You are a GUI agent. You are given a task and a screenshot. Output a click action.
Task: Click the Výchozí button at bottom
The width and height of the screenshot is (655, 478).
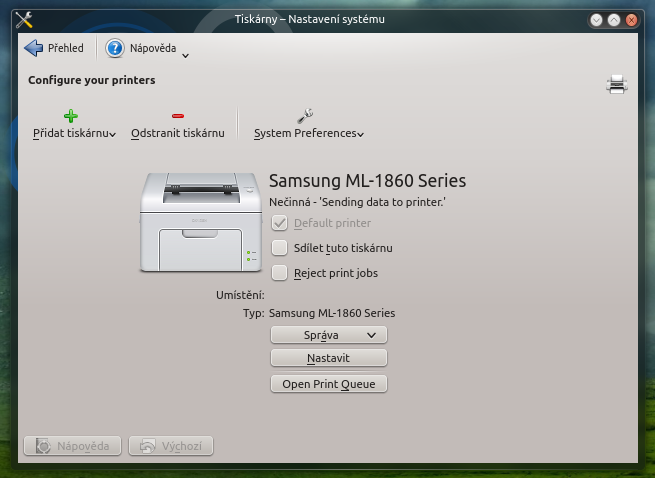[171, 446]
